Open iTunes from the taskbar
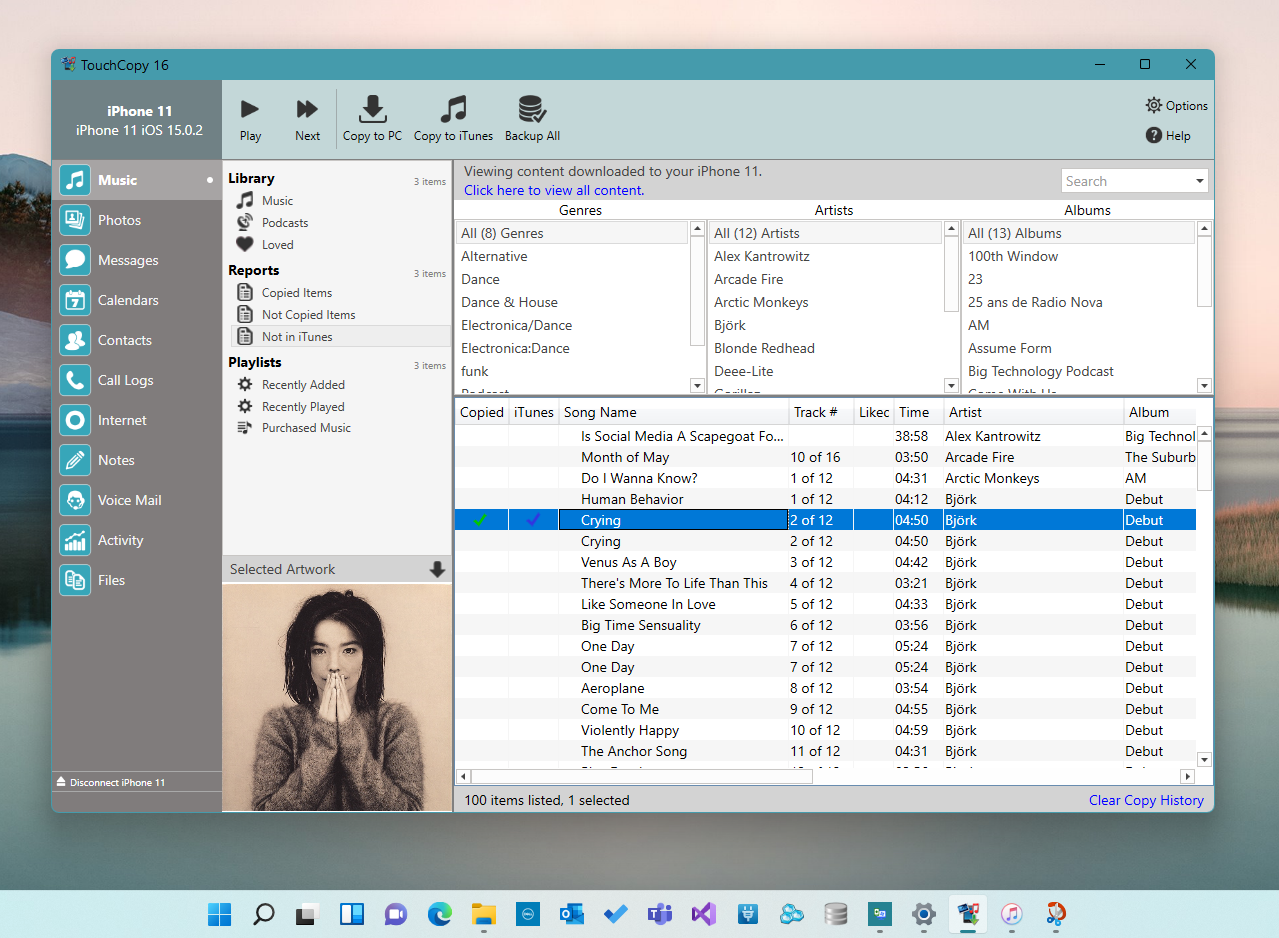1279x938 pixels. click(1012, 914)
